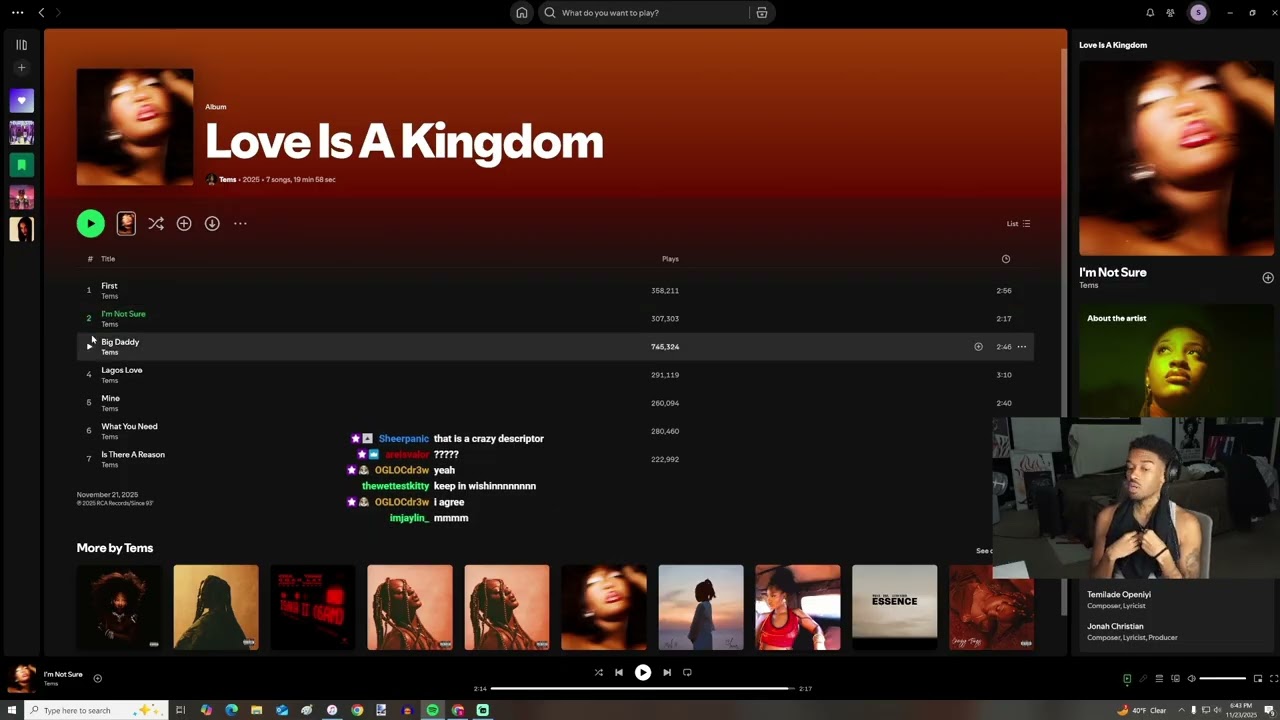Open the mini player
Screen dimensions: 1280x720
pos(1258,679)
